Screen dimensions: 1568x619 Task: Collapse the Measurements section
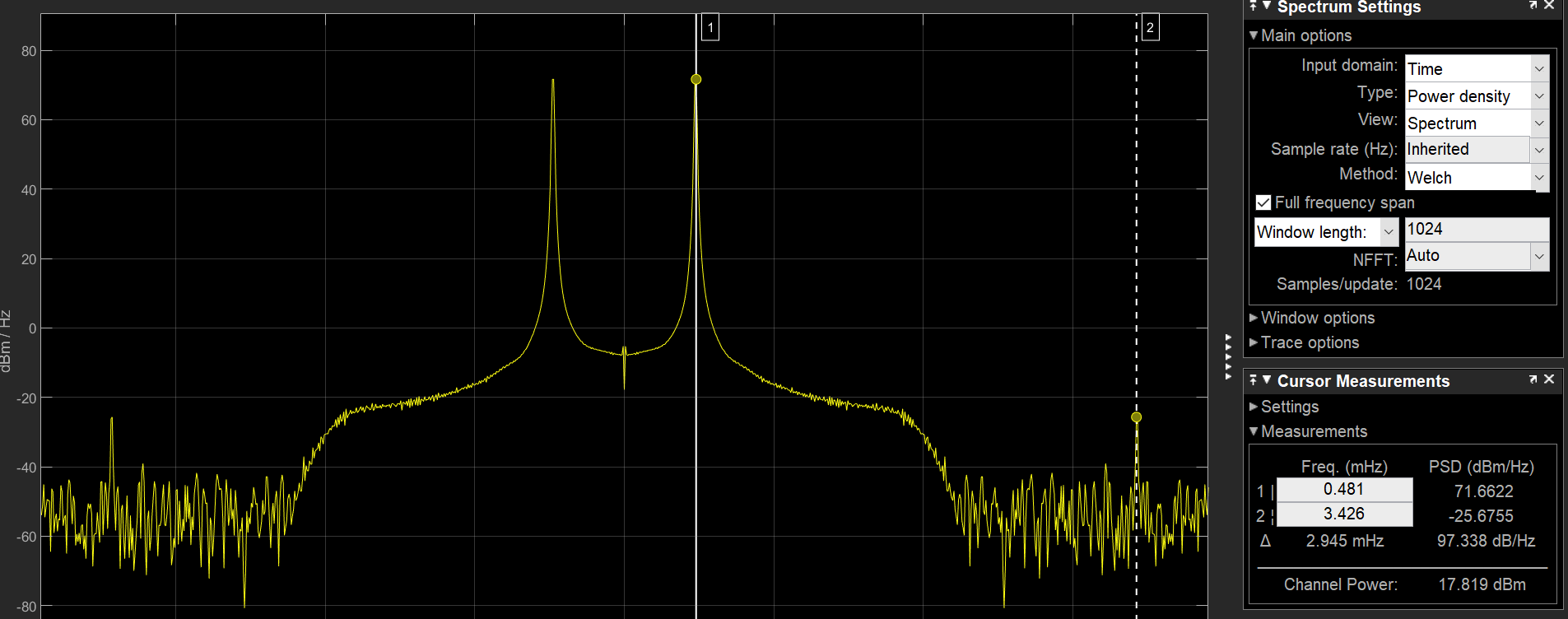[x=1254, y=431]
